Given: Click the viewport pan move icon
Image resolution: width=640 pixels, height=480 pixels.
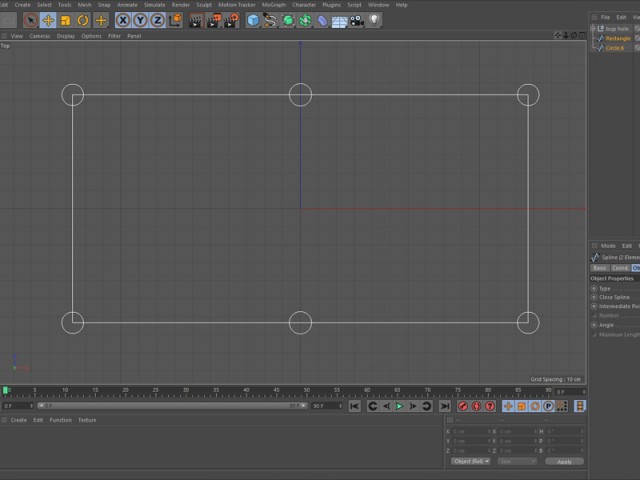Looking at the screenshot, I should click(x=558, y=36).
